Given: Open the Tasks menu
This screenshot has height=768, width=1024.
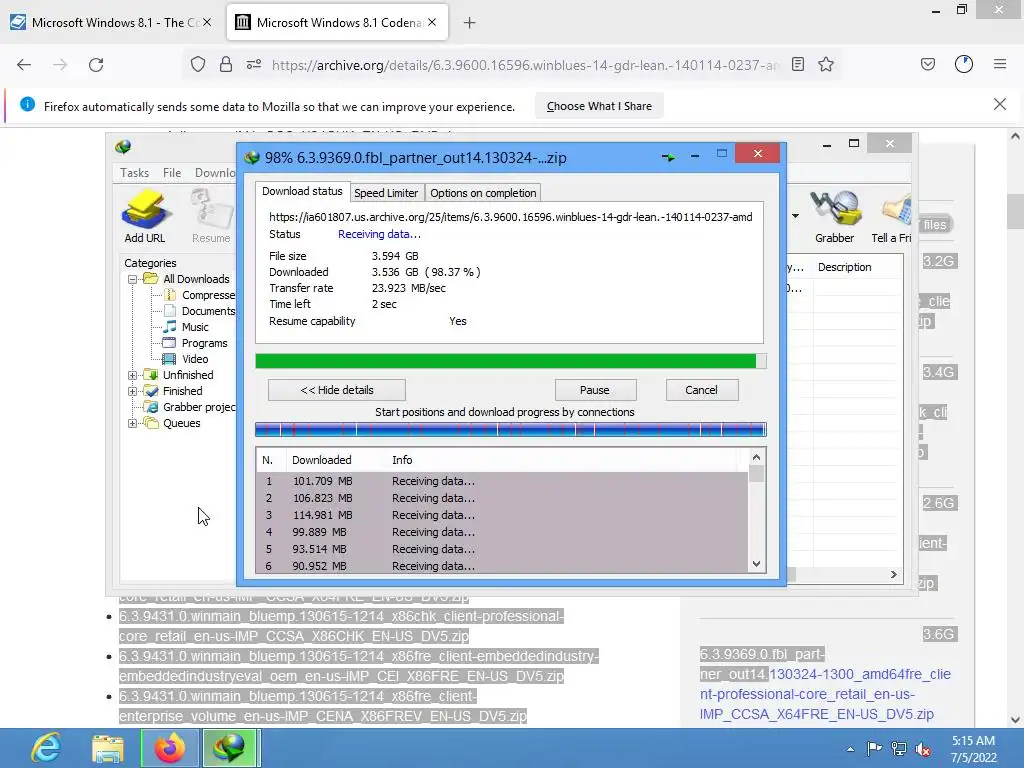Looking at the screenshot, I should click(x=134, y=172).
